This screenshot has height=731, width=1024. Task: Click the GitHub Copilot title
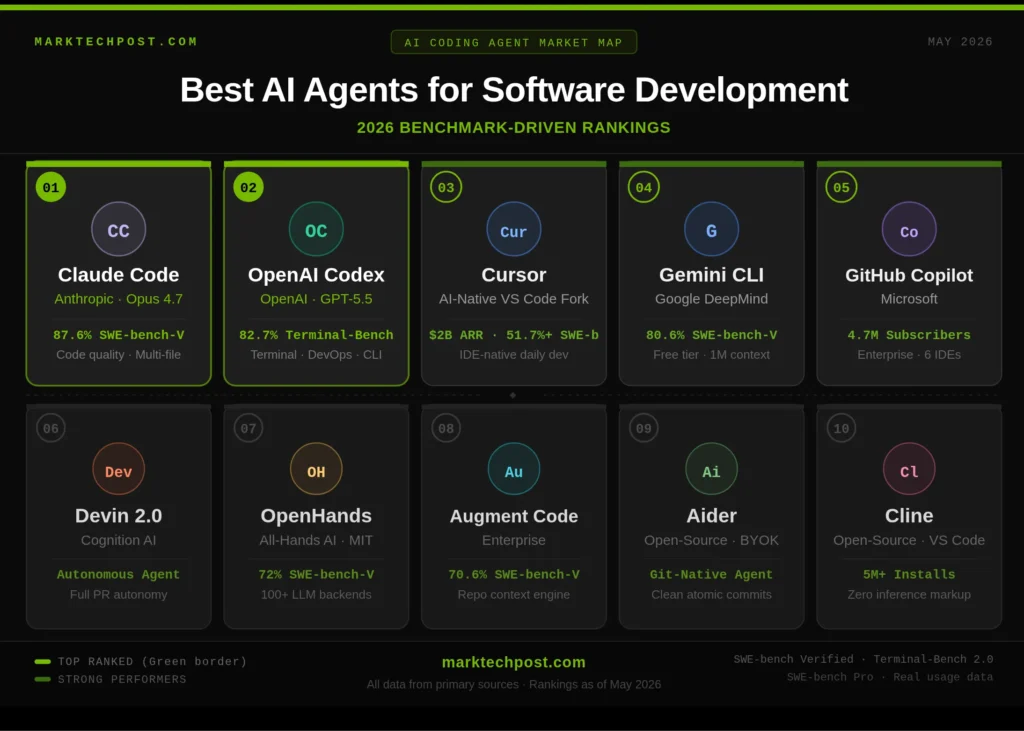[x=909, y=276]
